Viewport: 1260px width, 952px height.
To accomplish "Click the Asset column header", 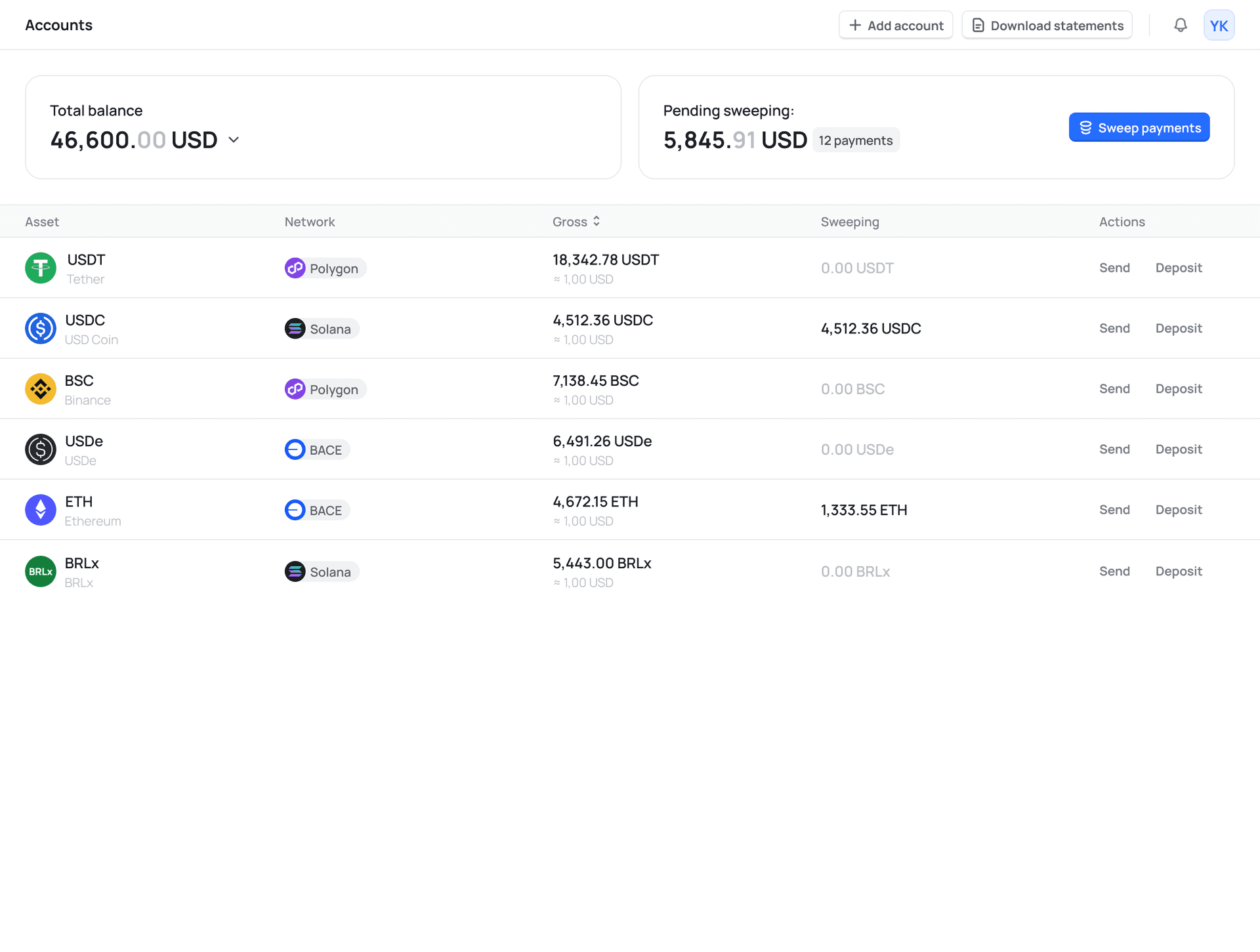I will point(41,221).
